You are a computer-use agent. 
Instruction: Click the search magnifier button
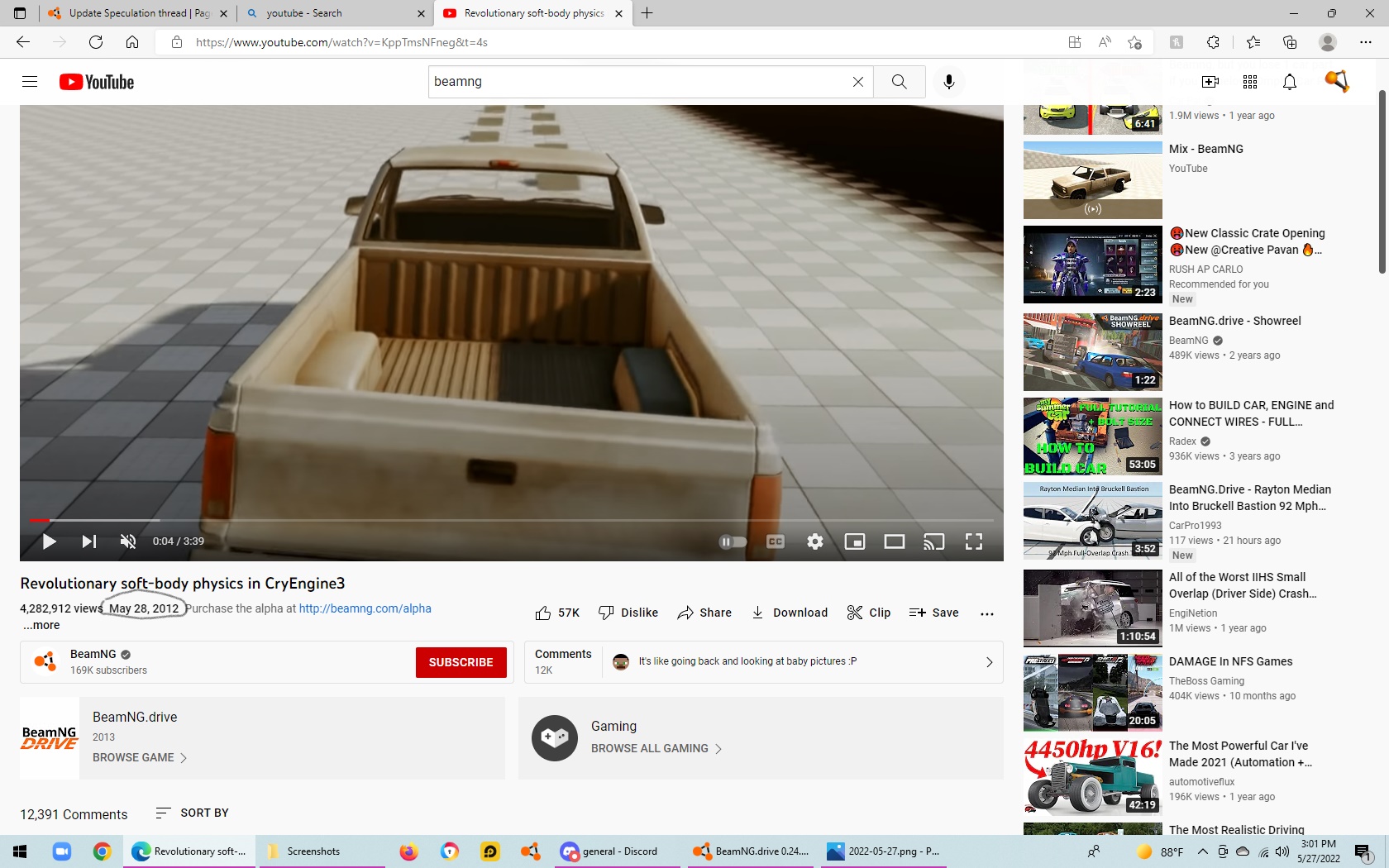pos(899,82)
